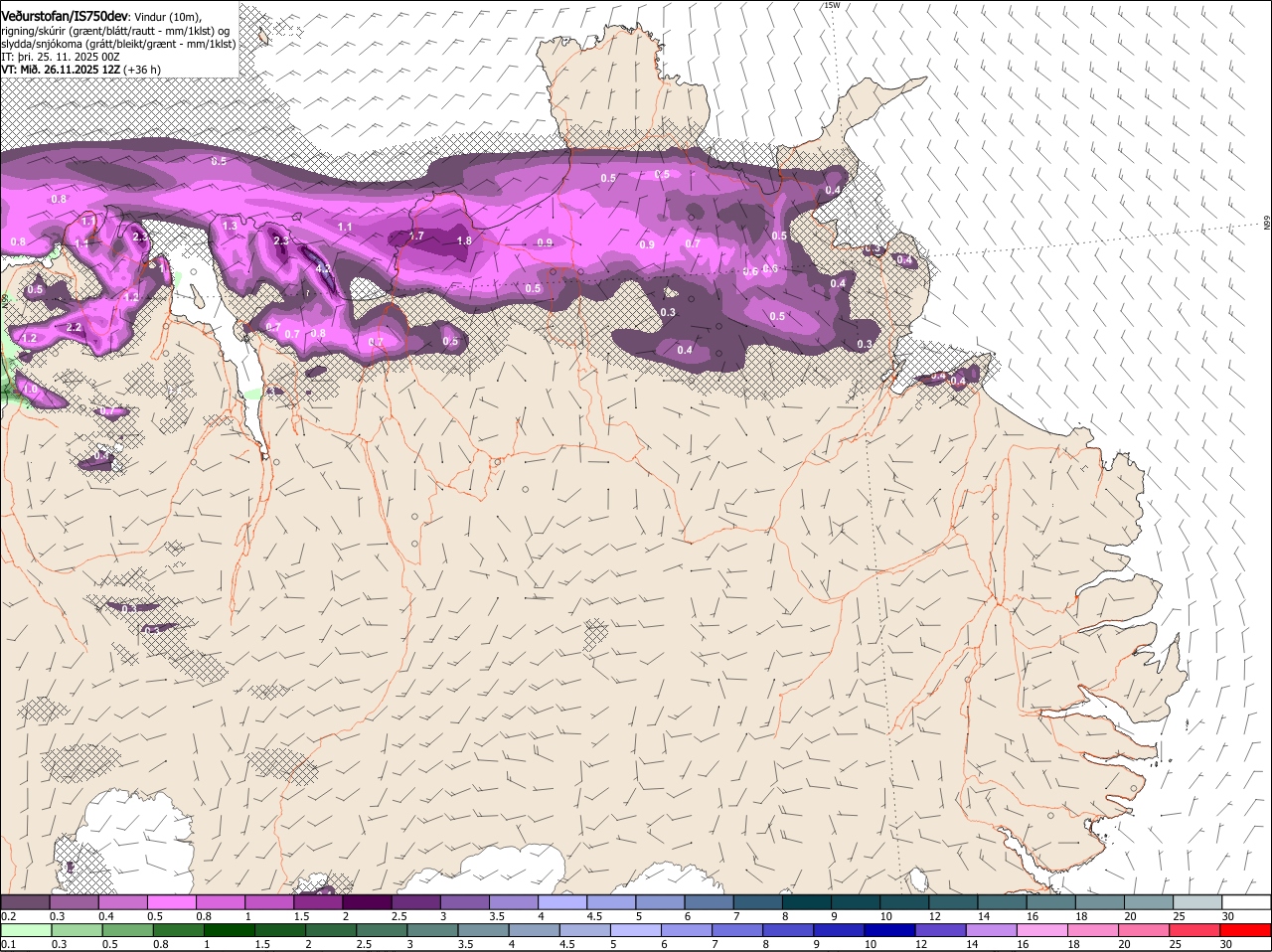Select the 2.2 precipitation value on the map

click(x=74, y=327)
